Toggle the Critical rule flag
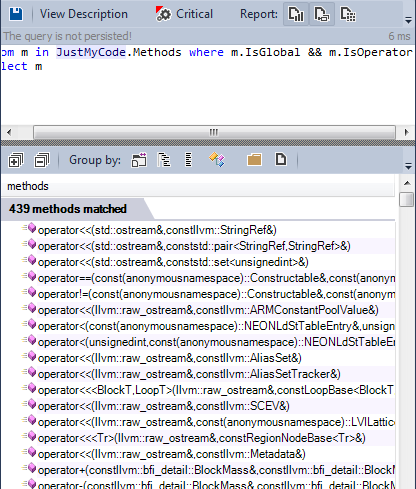Image resolution: width=416 pixels, height=489 pixels. coord(184,14)
